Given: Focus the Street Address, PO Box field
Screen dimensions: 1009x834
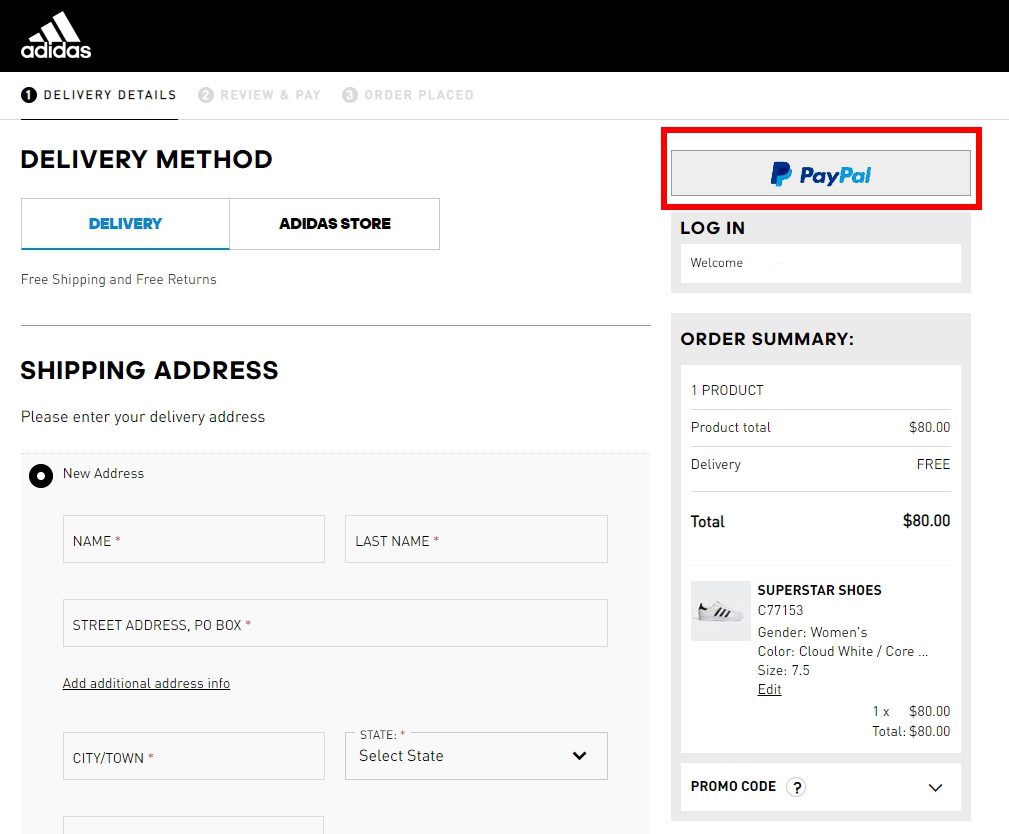Looking at the screenshot, I should tap(335, 623).
